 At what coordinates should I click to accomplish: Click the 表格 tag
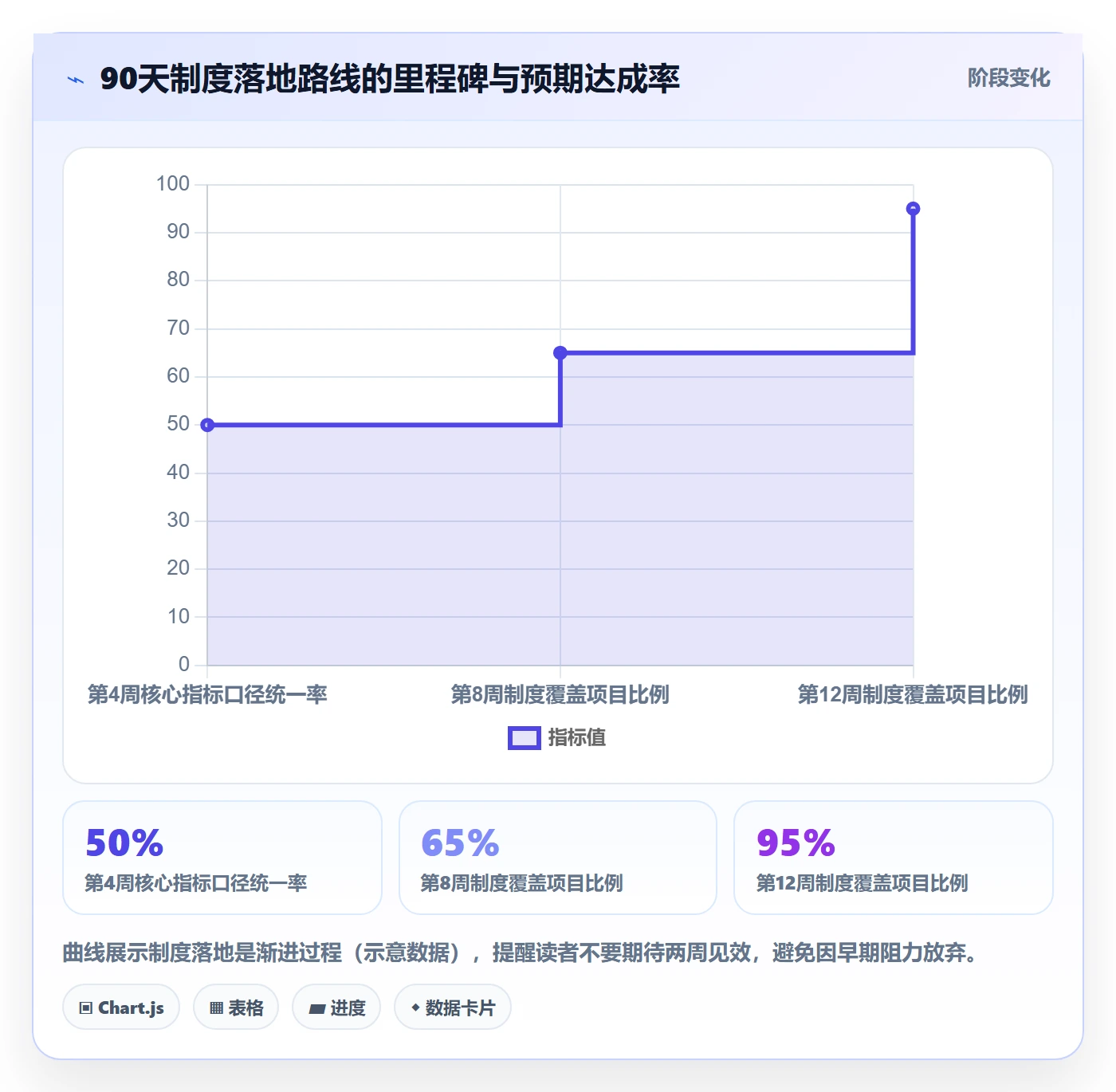coord(236,1008)
